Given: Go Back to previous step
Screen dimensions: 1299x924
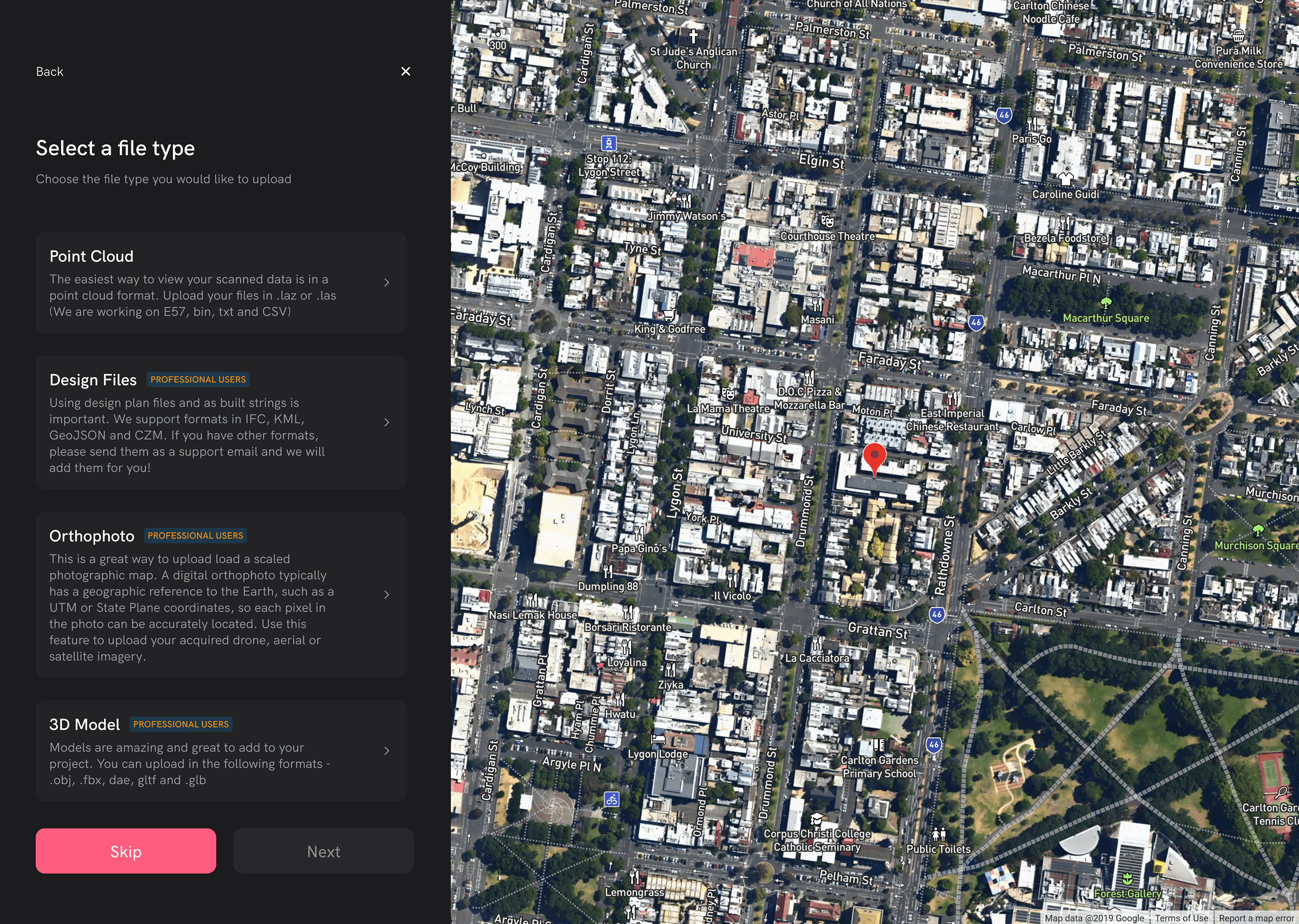Looking at the screenshot, I should click(49, 72).
